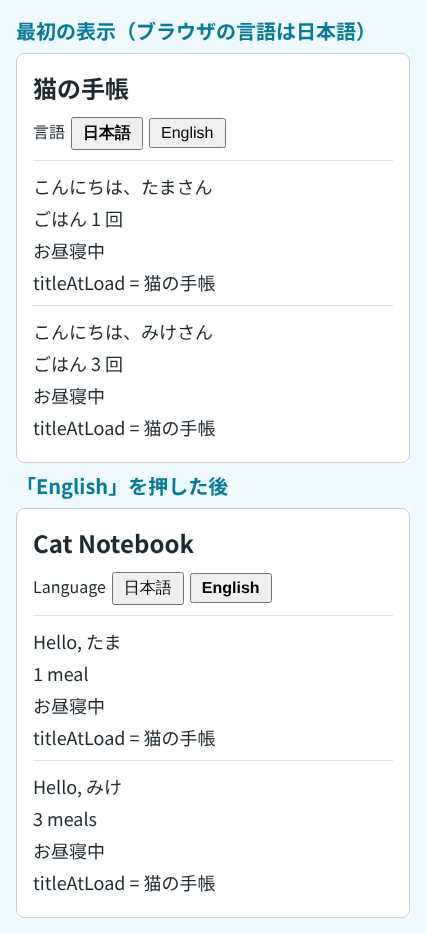426x934 pixels.
Task: Click titleAtLoad line in the Hello, たま entry
Action: 125,739
